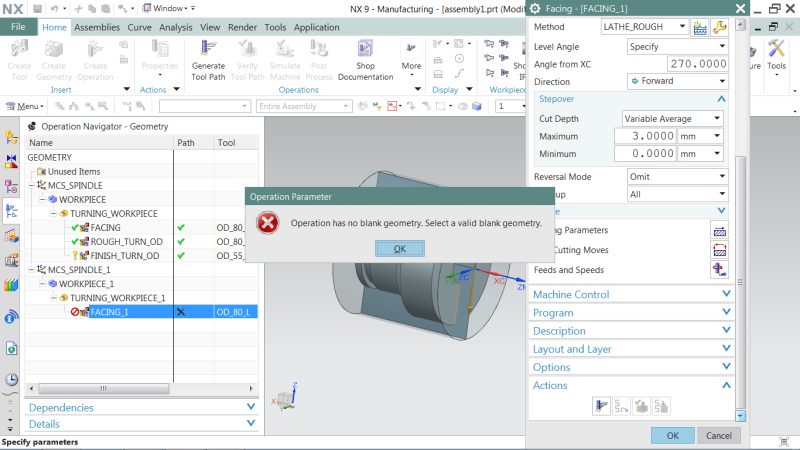Open the Cut Depth dropdown

pyautogui.click(x=672, y=118)
